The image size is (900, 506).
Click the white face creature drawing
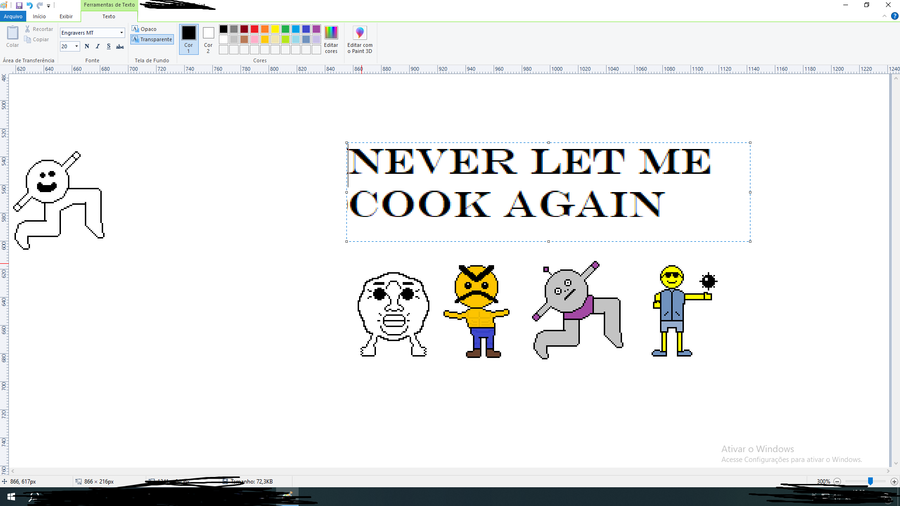393,314
